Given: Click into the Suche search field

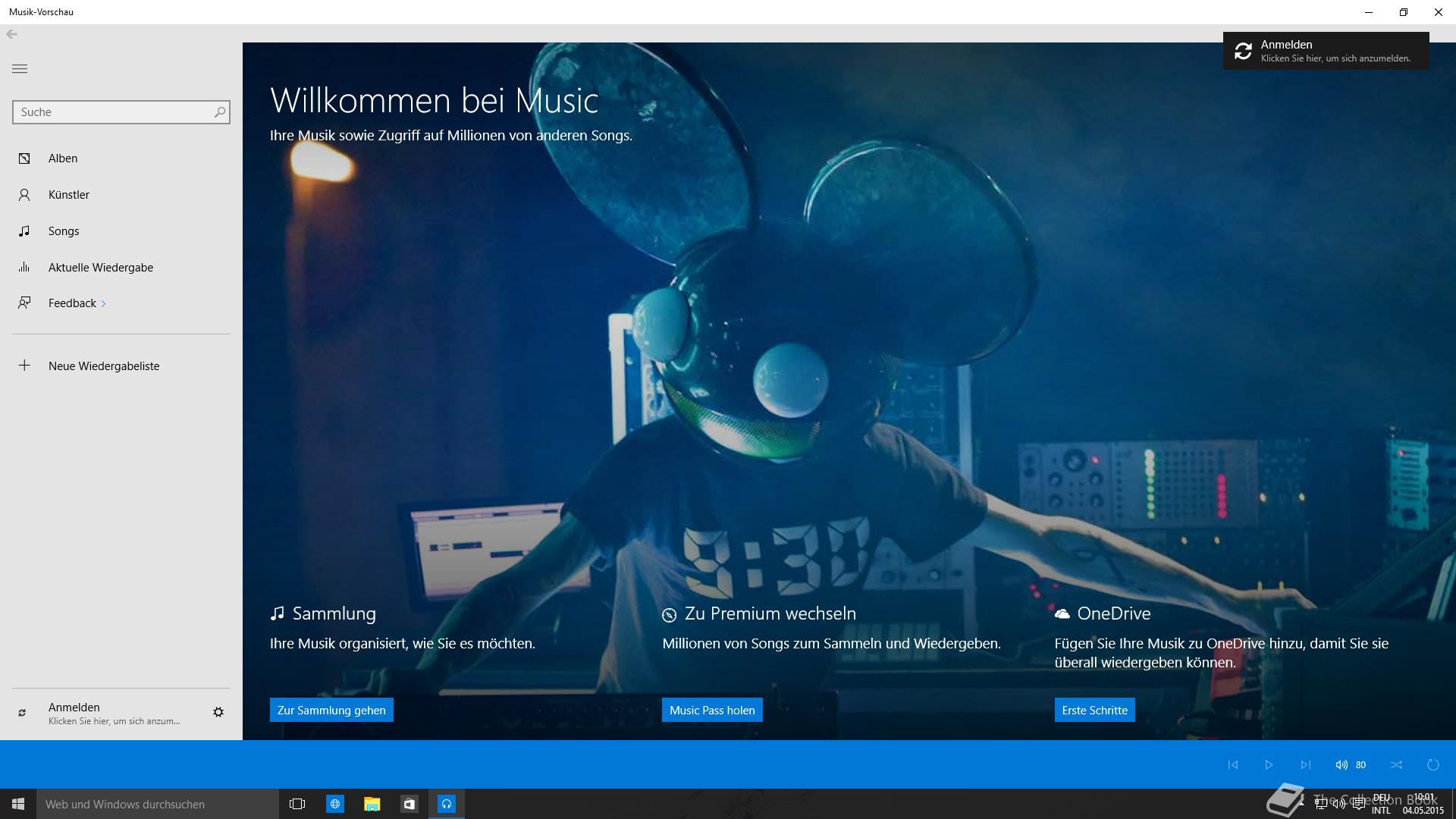Looking at the screenshot, I should (x=121, y=112).
